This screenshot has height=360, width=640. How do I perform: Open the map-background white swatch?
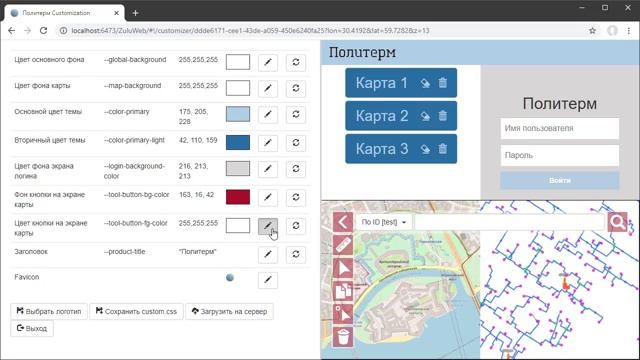coord(238,88)
